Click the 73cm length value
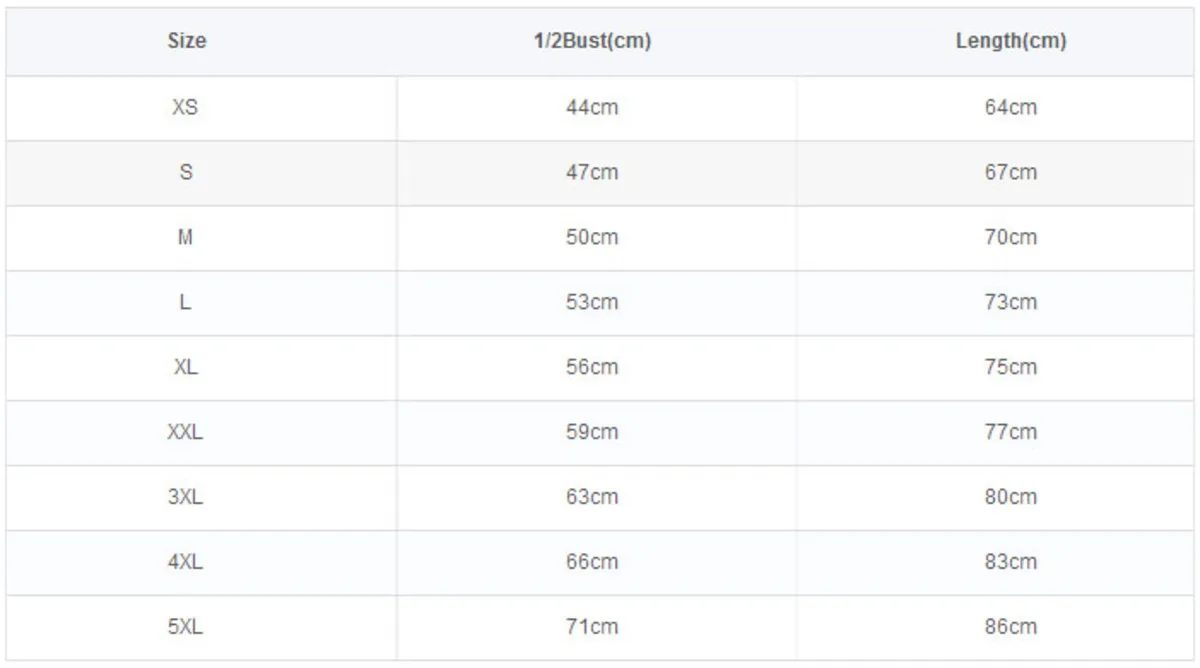This screenshot has height=668, width=1200. [x=1010, y=303]
